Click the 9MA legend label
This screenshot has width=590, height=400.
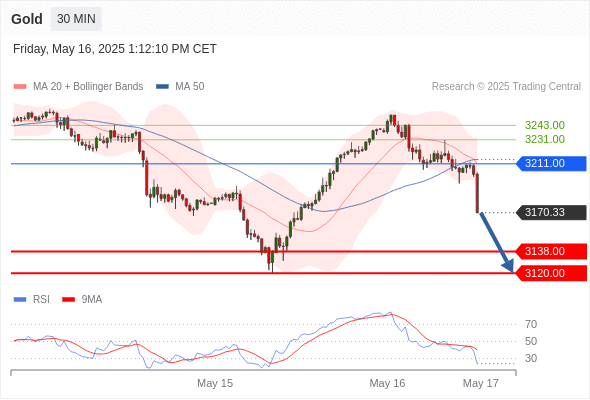[x=92, y=300]
